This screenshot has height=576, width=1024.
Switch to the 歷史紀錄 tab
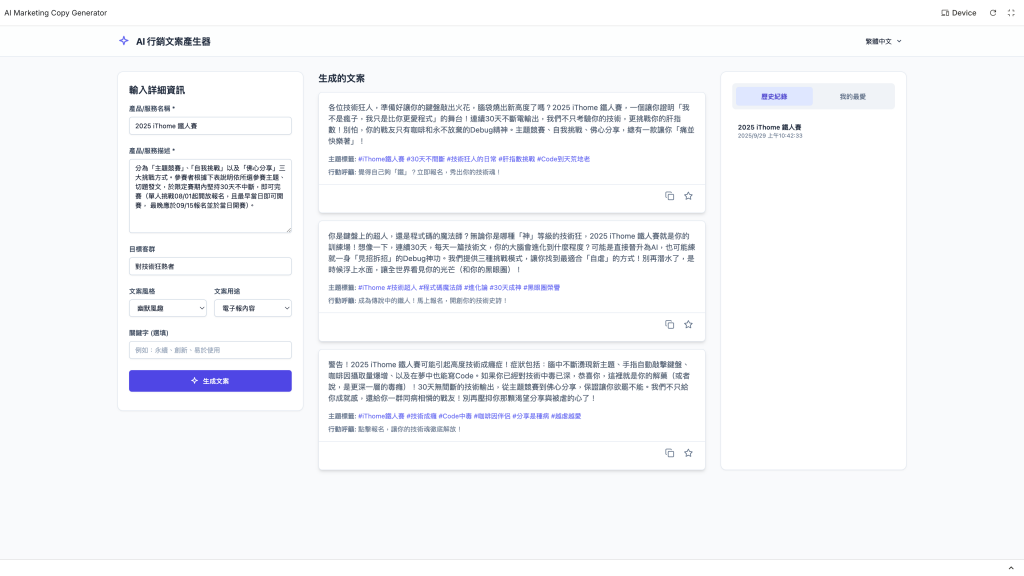tap(774, 97)
